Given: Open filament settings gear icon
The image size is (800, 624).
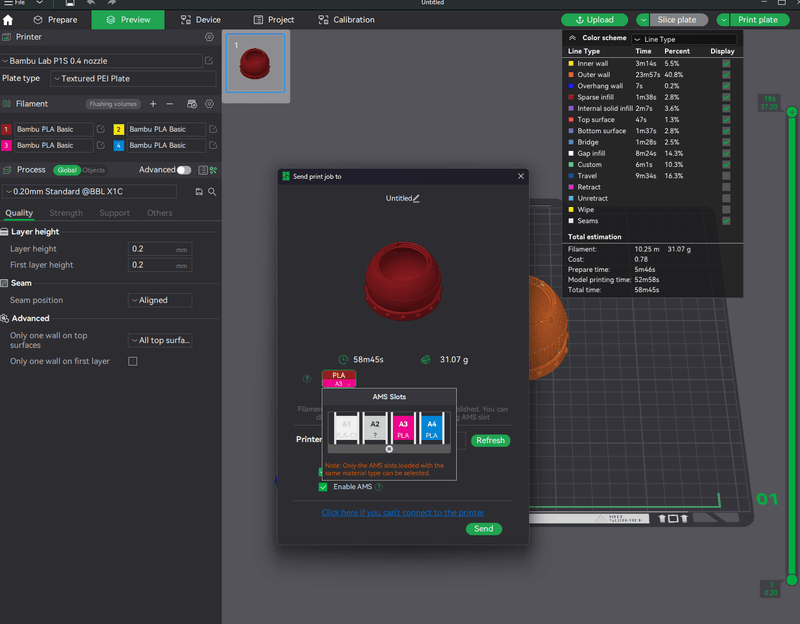Looking at the screenshot, I should coord(209,104).
